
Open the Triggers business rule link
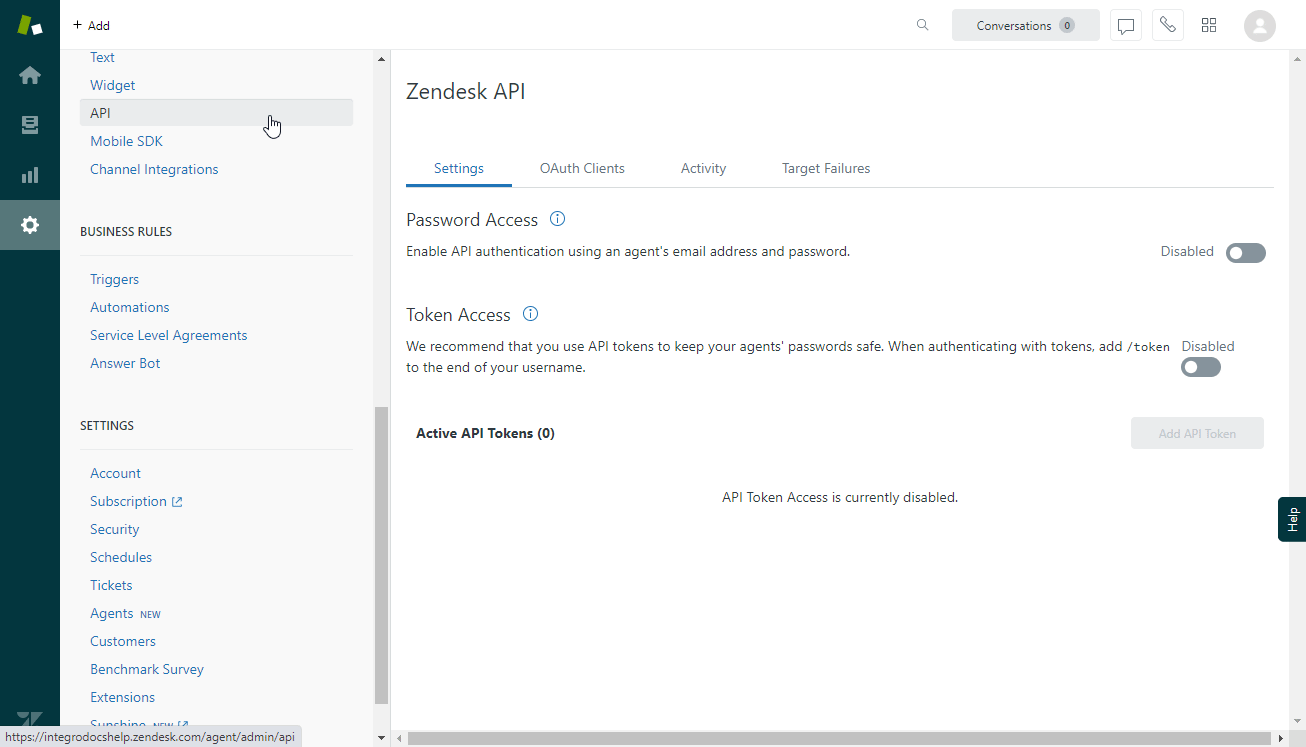[114, 280]
